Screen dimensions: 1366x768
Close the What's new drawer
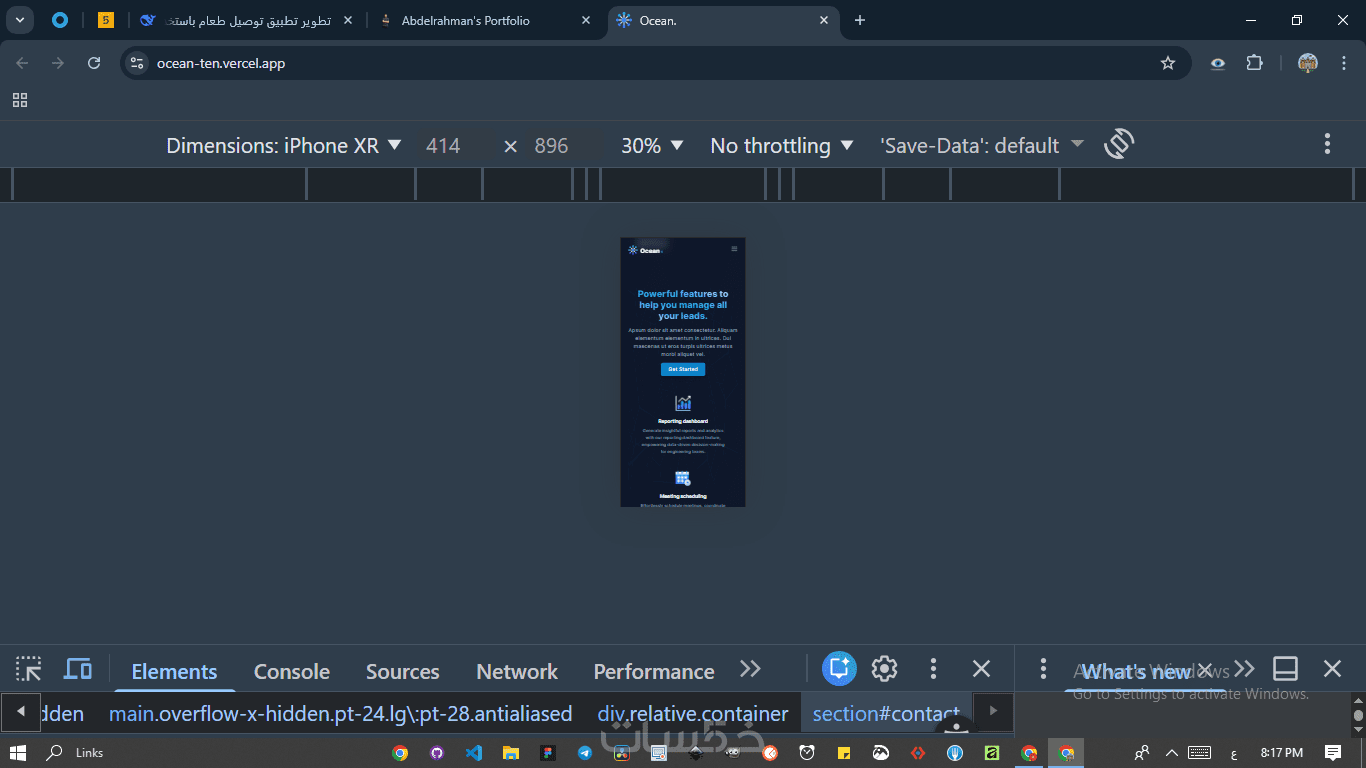click(x=1332, y=669)
